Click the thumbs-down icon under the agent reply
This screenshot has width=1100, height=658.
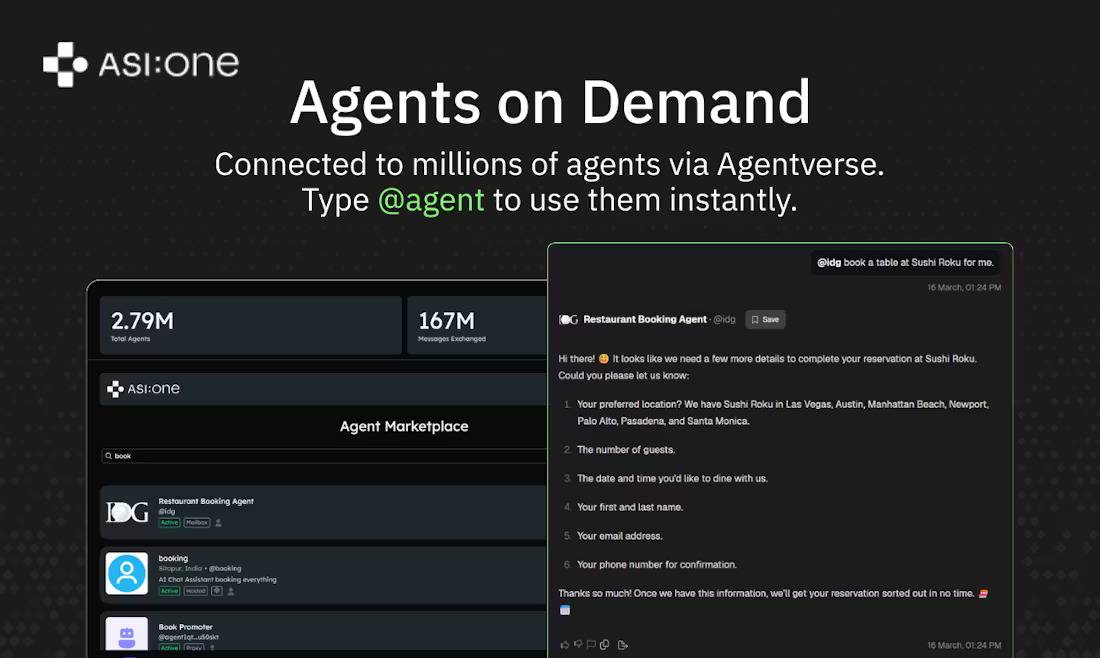[578, 644]
